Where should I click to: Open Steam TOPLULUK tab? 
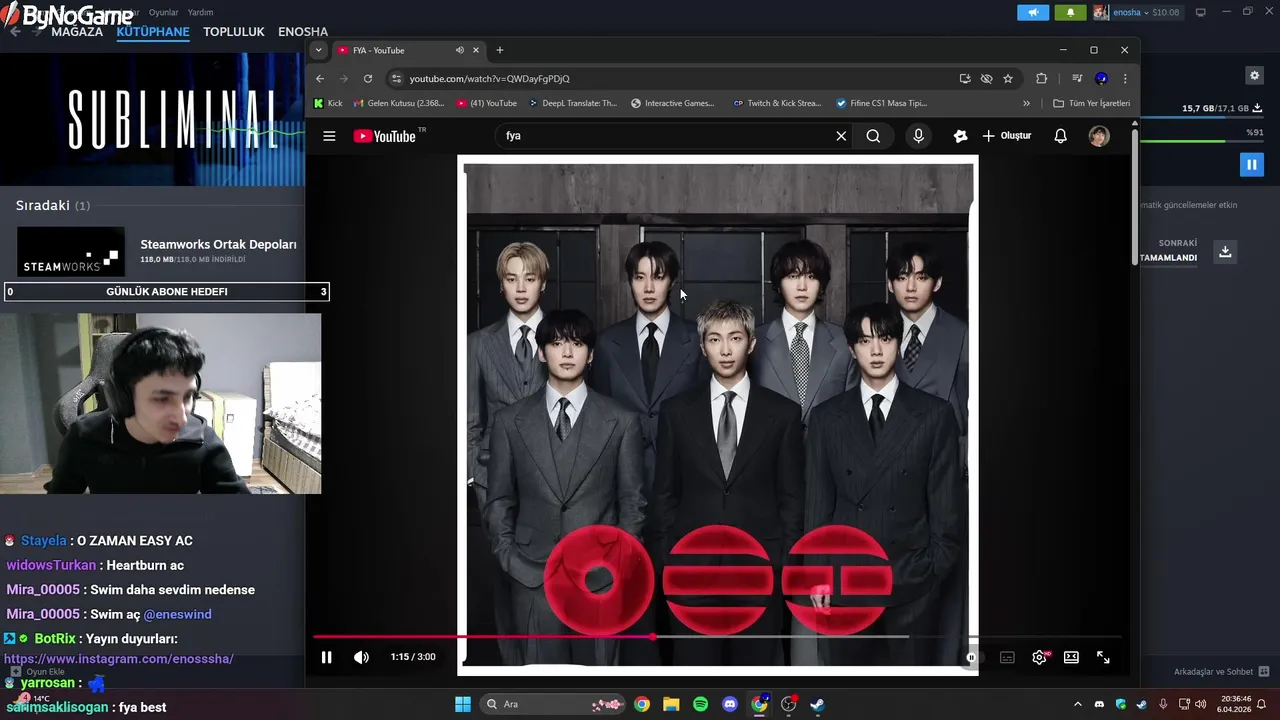coord(234,32)
